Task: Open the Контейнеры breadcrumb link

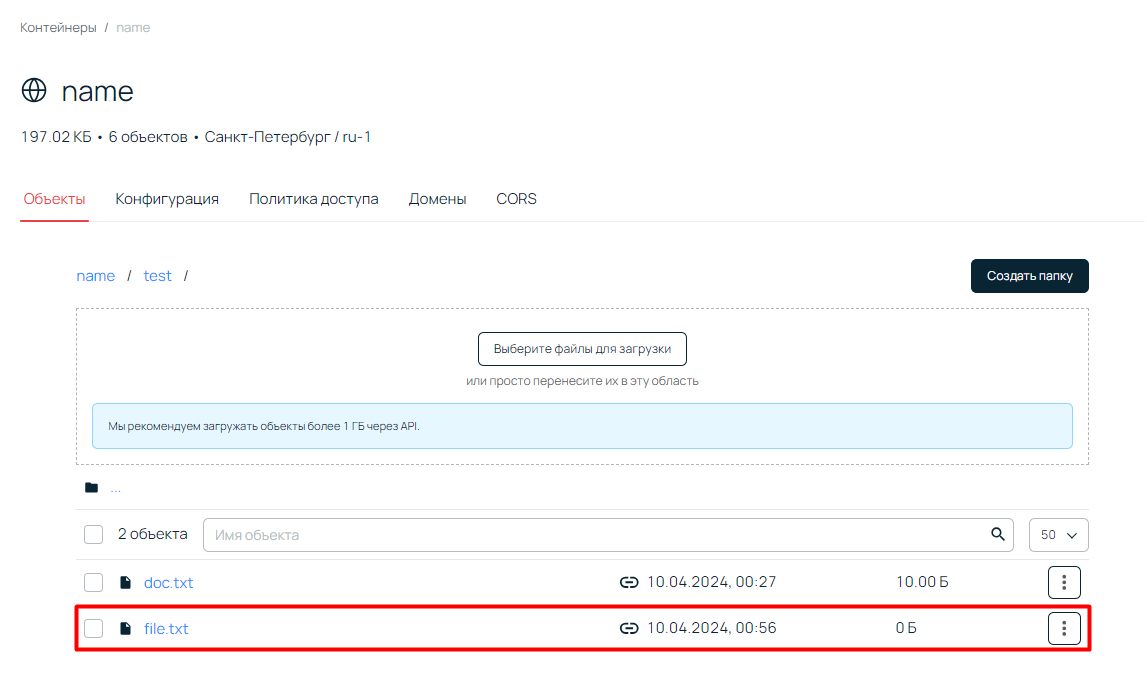Action: [58, 27]
